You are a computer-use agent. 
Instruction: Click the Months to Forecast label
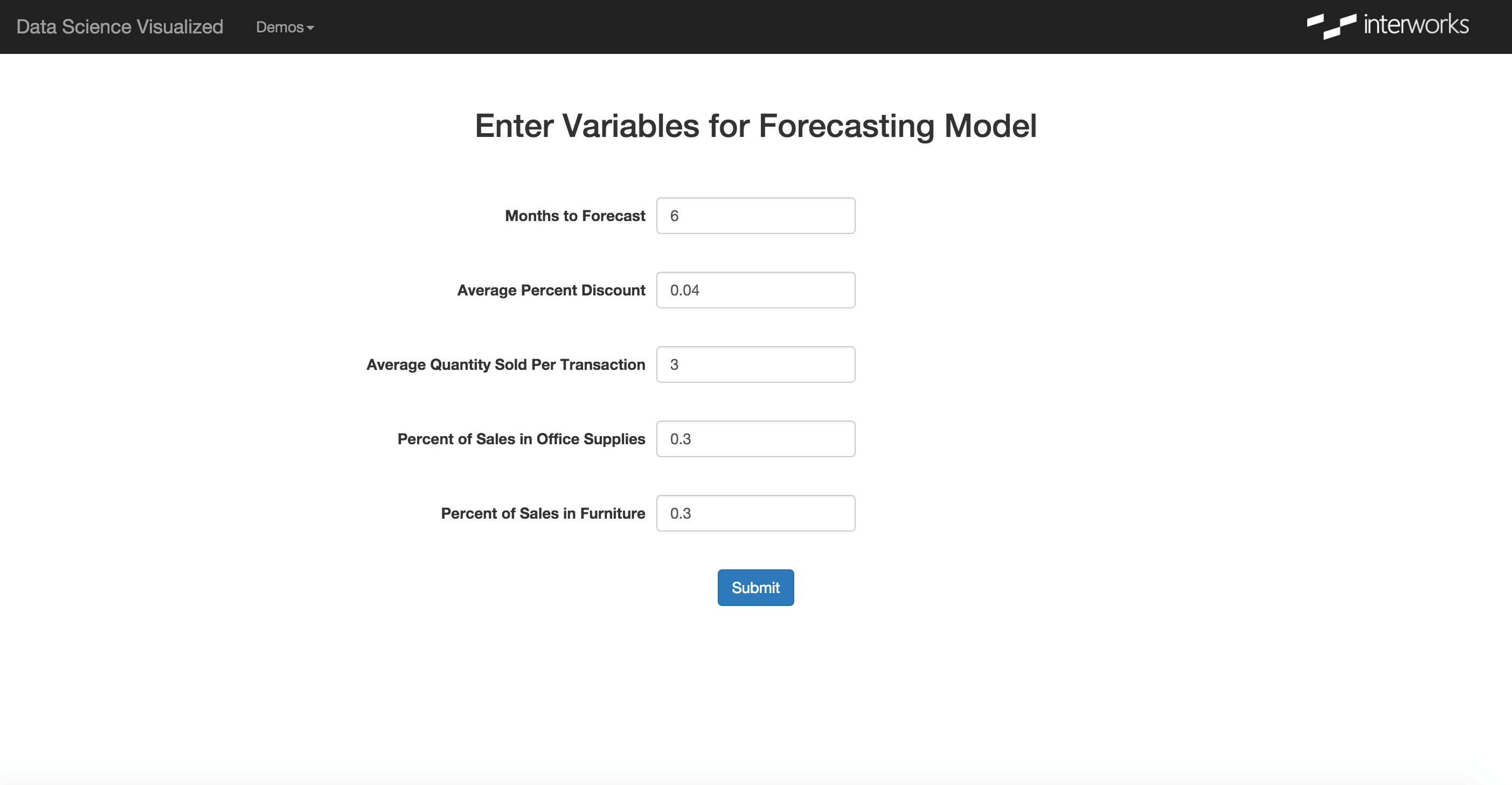tap(574, 216)
